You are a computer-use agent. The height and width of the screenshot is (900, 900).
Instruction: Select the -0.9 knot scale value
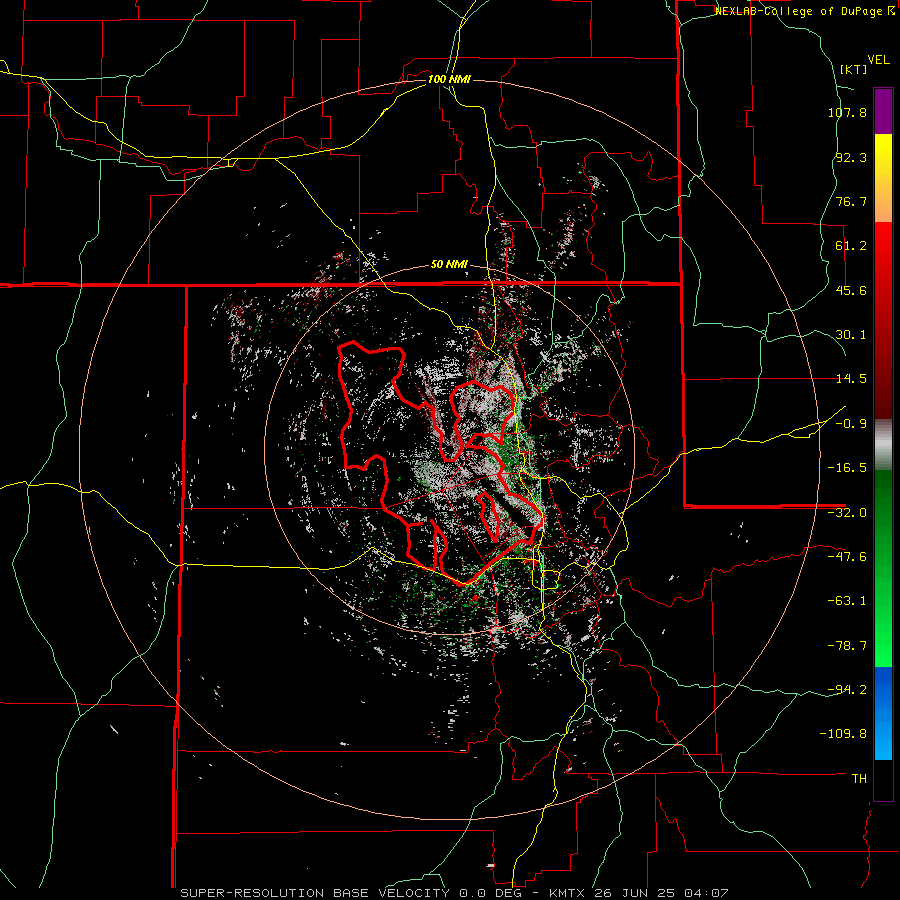pyautogui.click(x=851, y=424)
